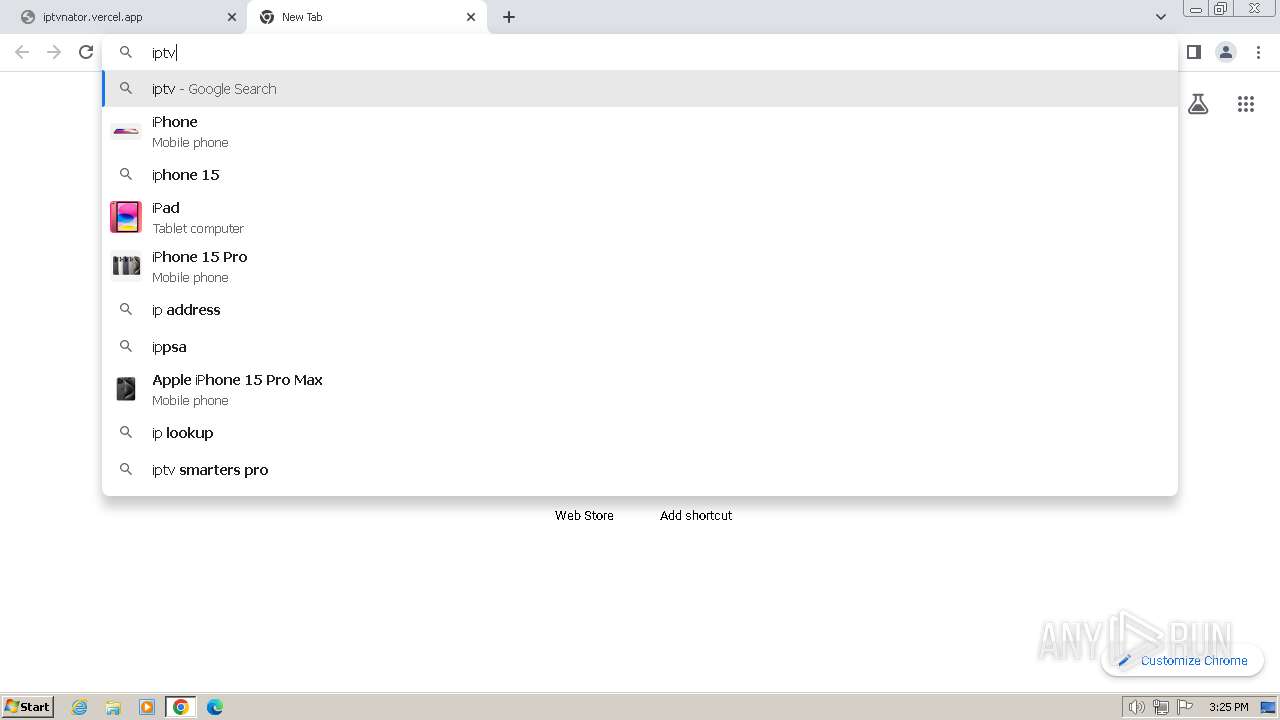
Task: Switch to the iptvnator.vercel.app tab
Action: click(127, 17)
